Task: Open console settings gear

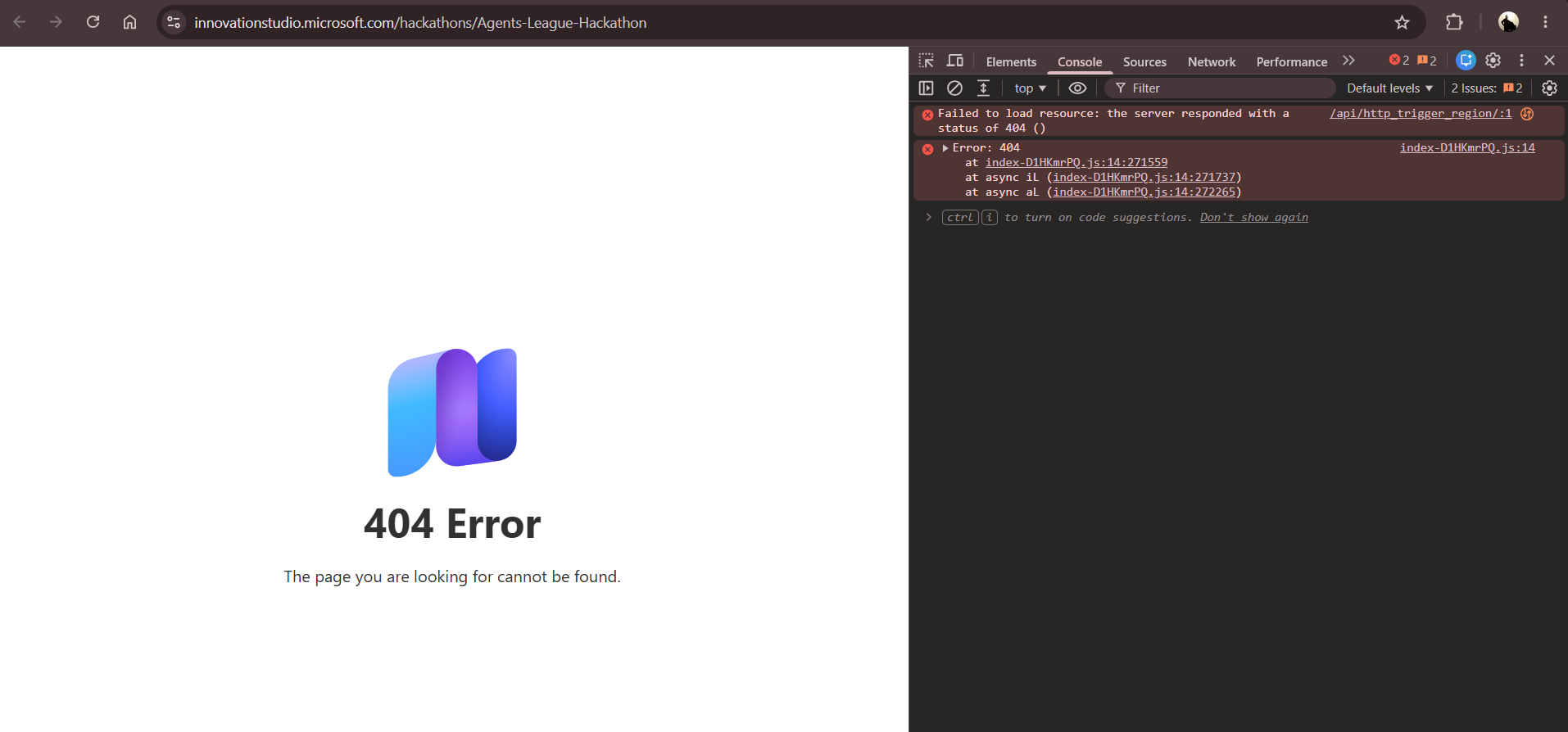Action: pos(1549,88)
